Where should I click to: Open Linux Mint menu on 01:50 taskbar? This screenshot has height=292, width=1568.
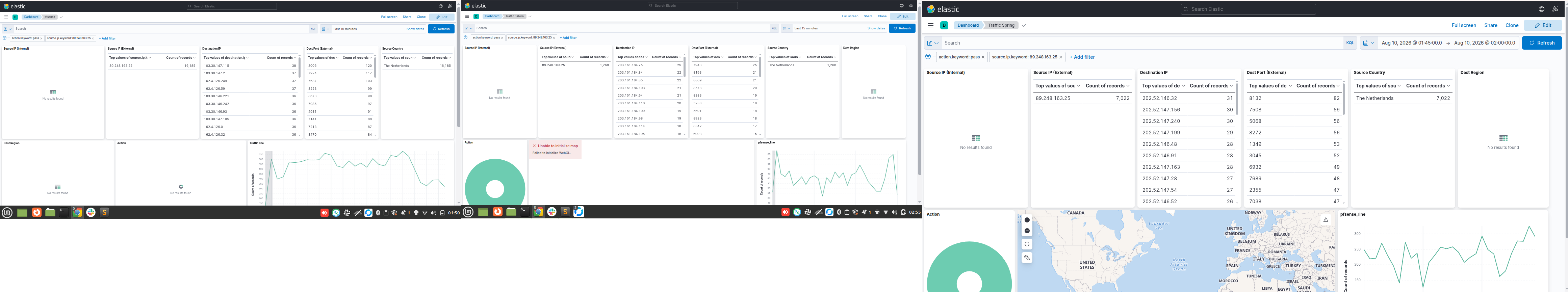[x=7, y=212]
